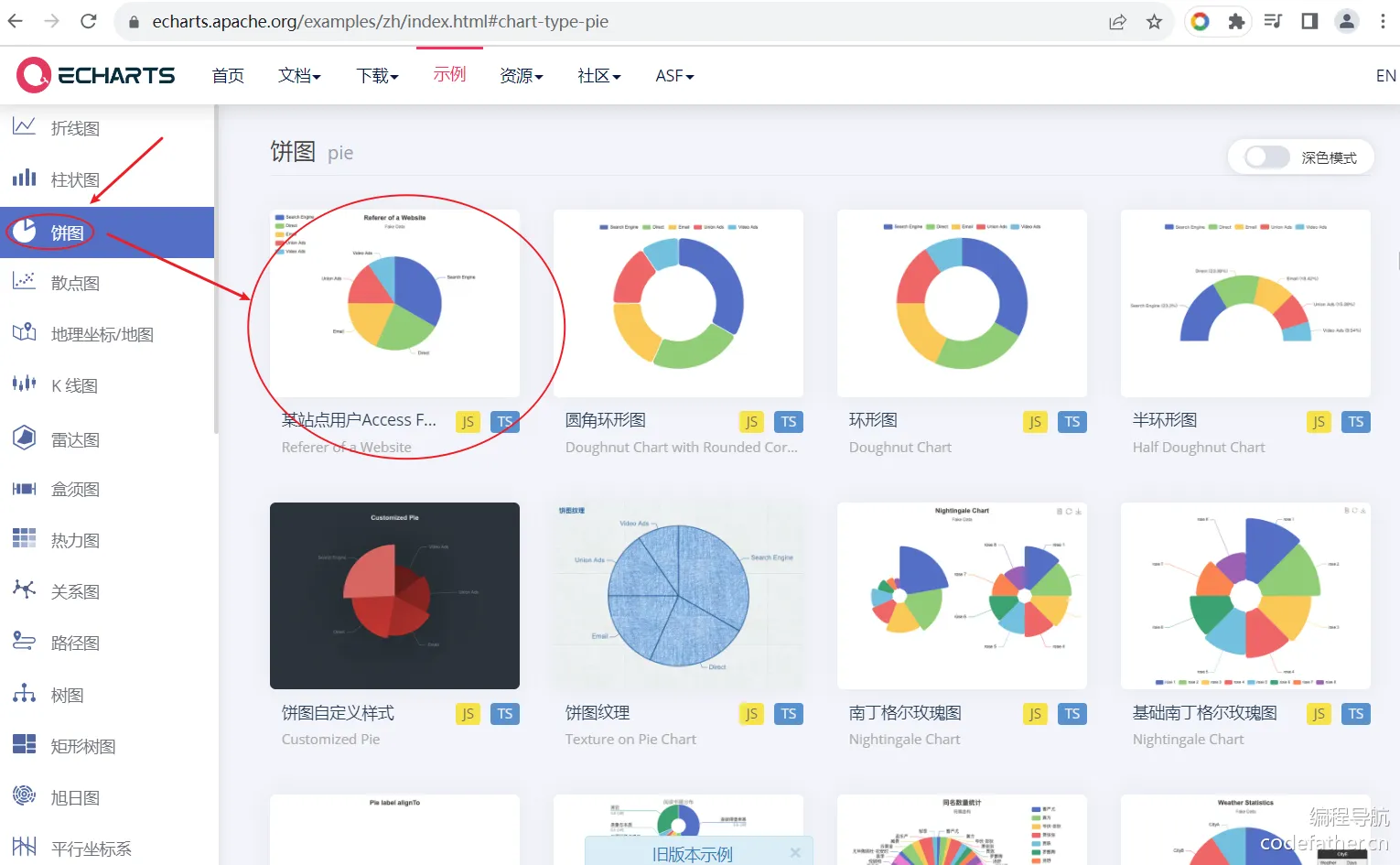This screenshot has width=1400, height=865.
Task: Click the parallel coordinates icon in sidebar
Action: click(x=24, y=847)
